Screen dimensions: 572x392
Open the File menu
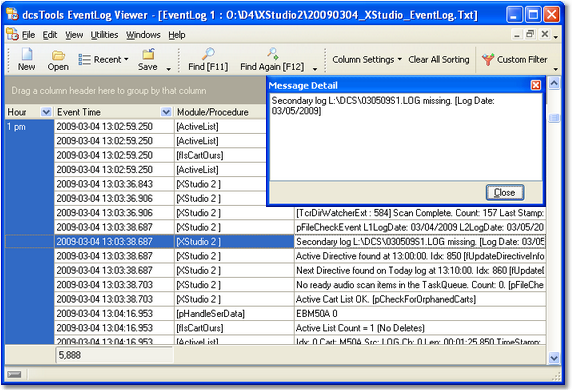pos(28,35)
